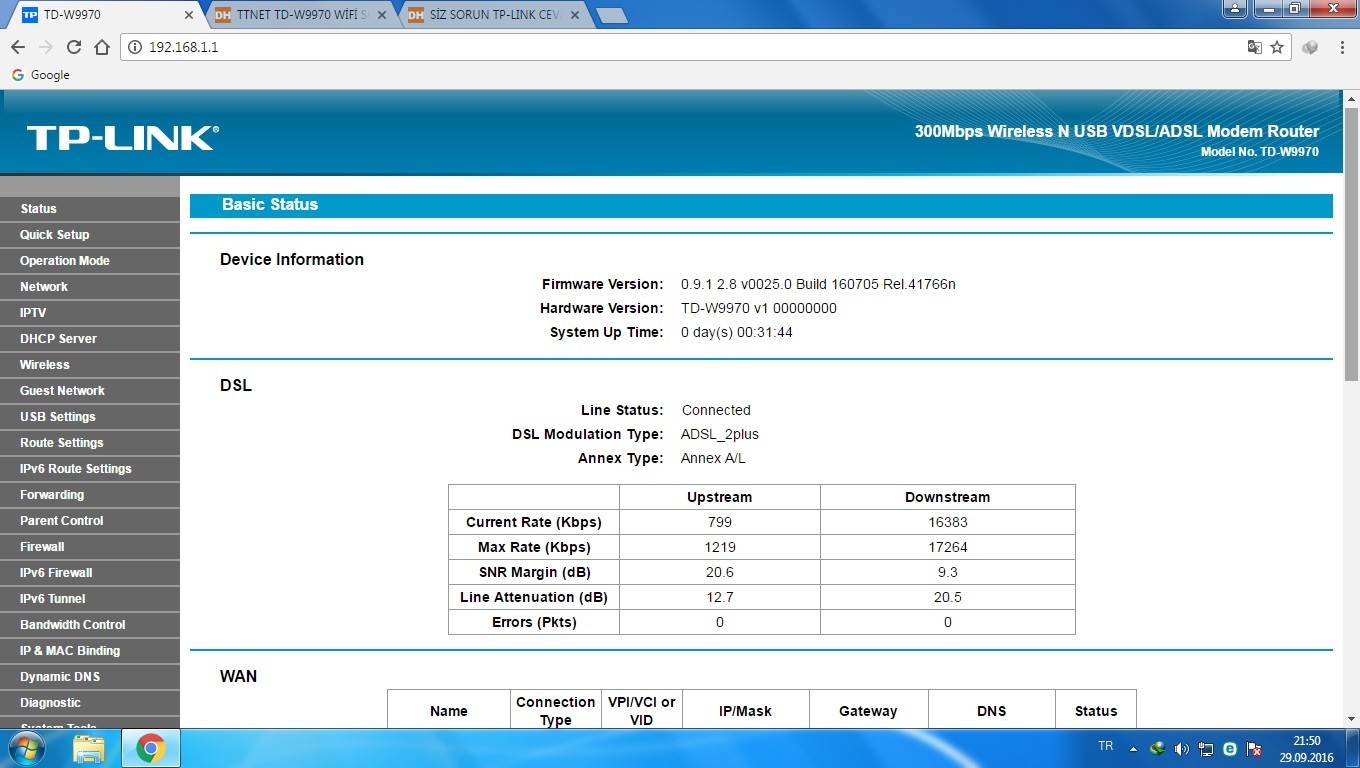Open Route Settings menu item
The height and width of the screenshot is (768, 1360).
(x=90, y=442)
